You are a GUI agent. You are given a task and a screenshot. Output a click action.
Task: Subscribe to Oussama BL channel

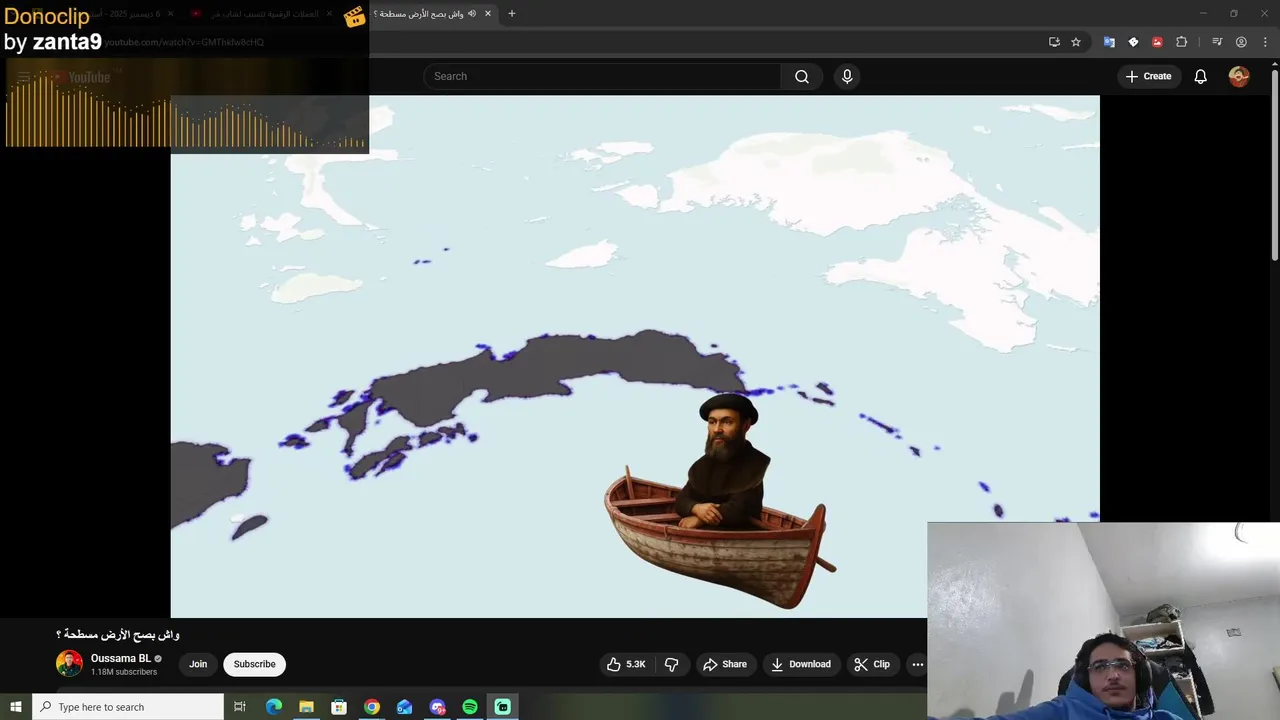(x=254, y=664)
